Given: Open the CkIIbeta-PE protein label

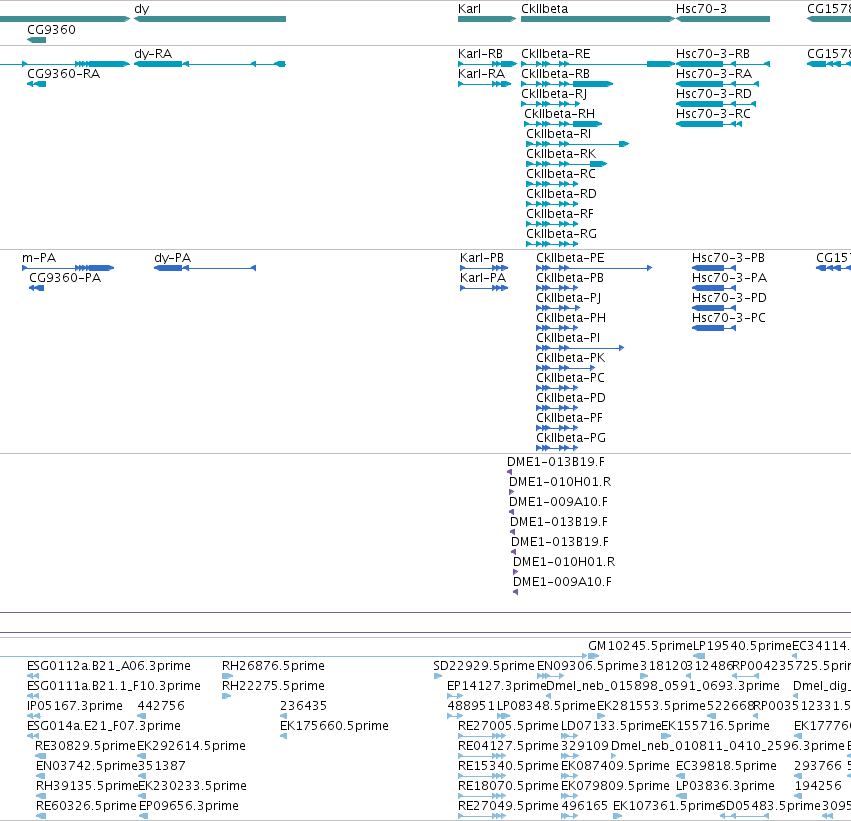Looking at the screenshot, I should 570,258.
